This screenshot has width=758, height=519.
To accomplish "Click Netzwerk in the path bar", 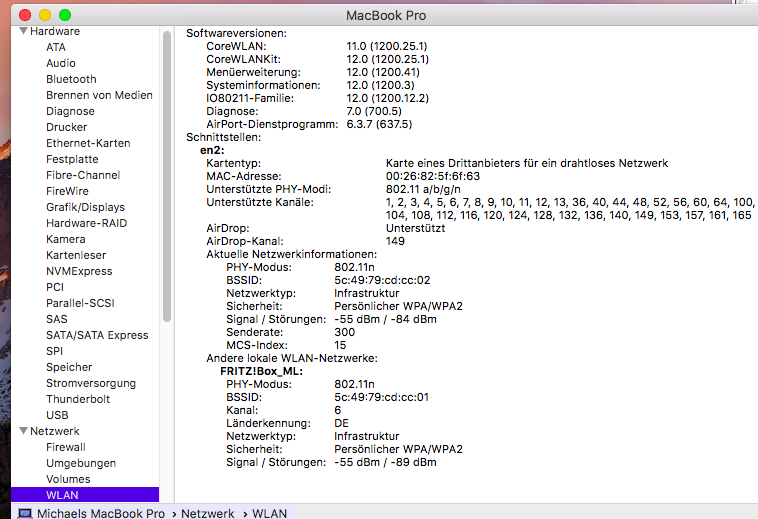I will (x=207, y=513).
